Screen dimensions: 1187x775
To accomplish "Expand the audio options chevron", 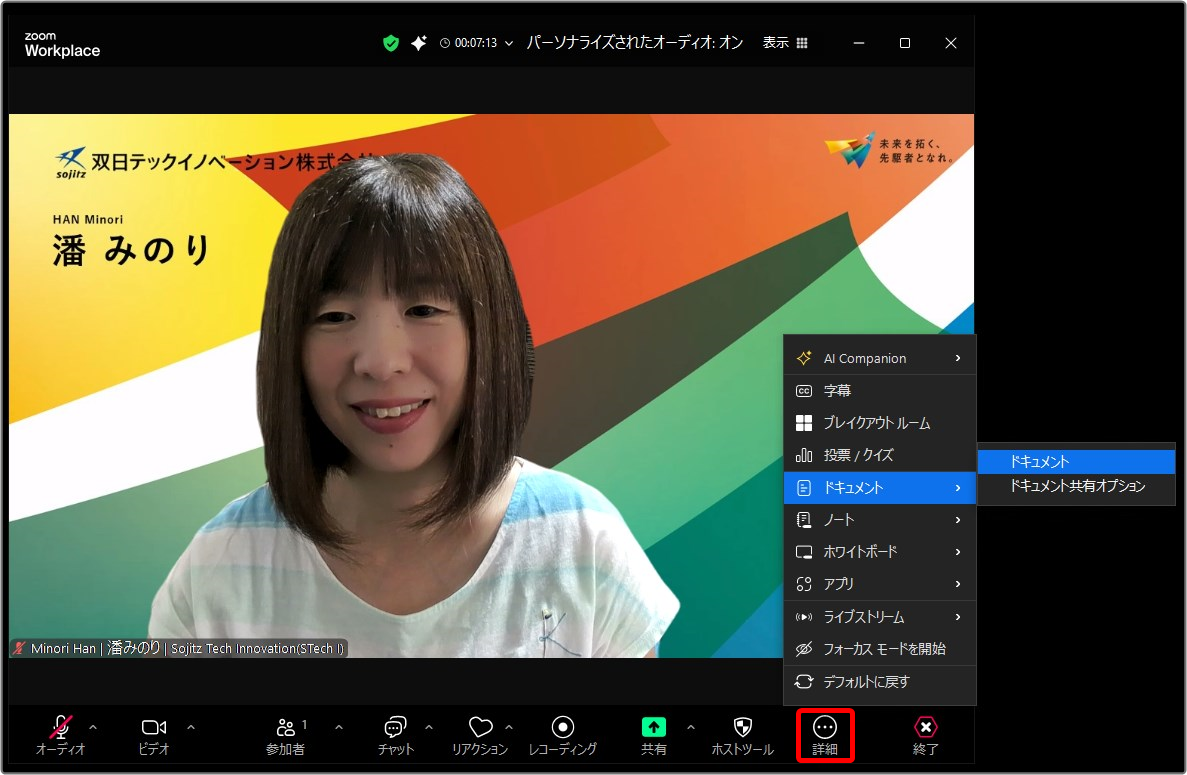I will (x=93, y=728).
